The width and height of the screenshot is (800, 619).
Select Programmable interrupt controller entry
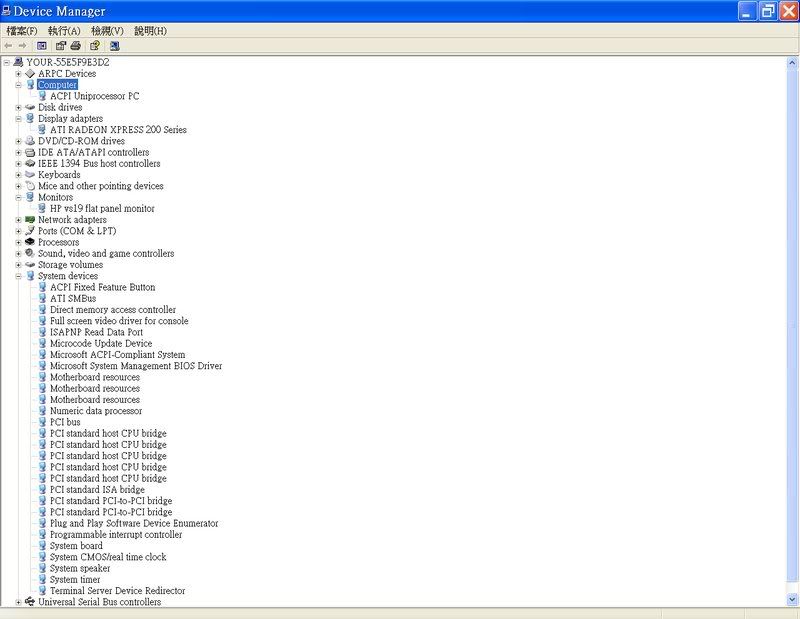116,534
